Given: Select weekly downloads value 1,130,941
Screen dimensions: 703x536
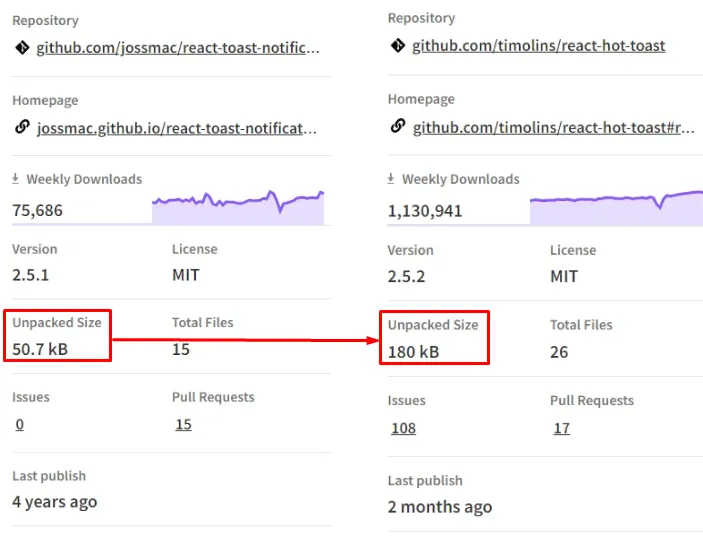Looking at the screenshot, I should (x=425, y=211).
